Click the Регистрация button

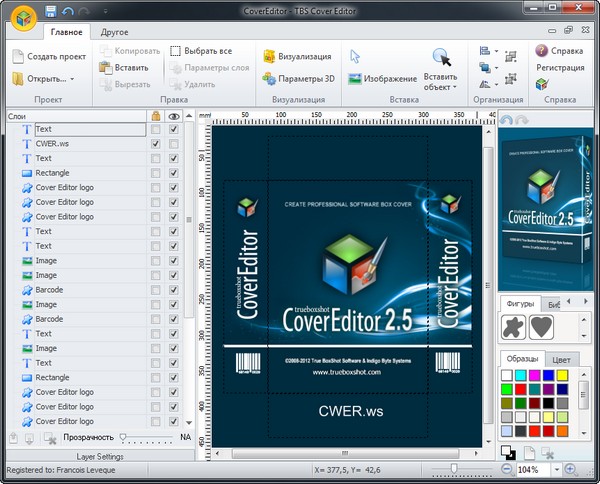558,68
